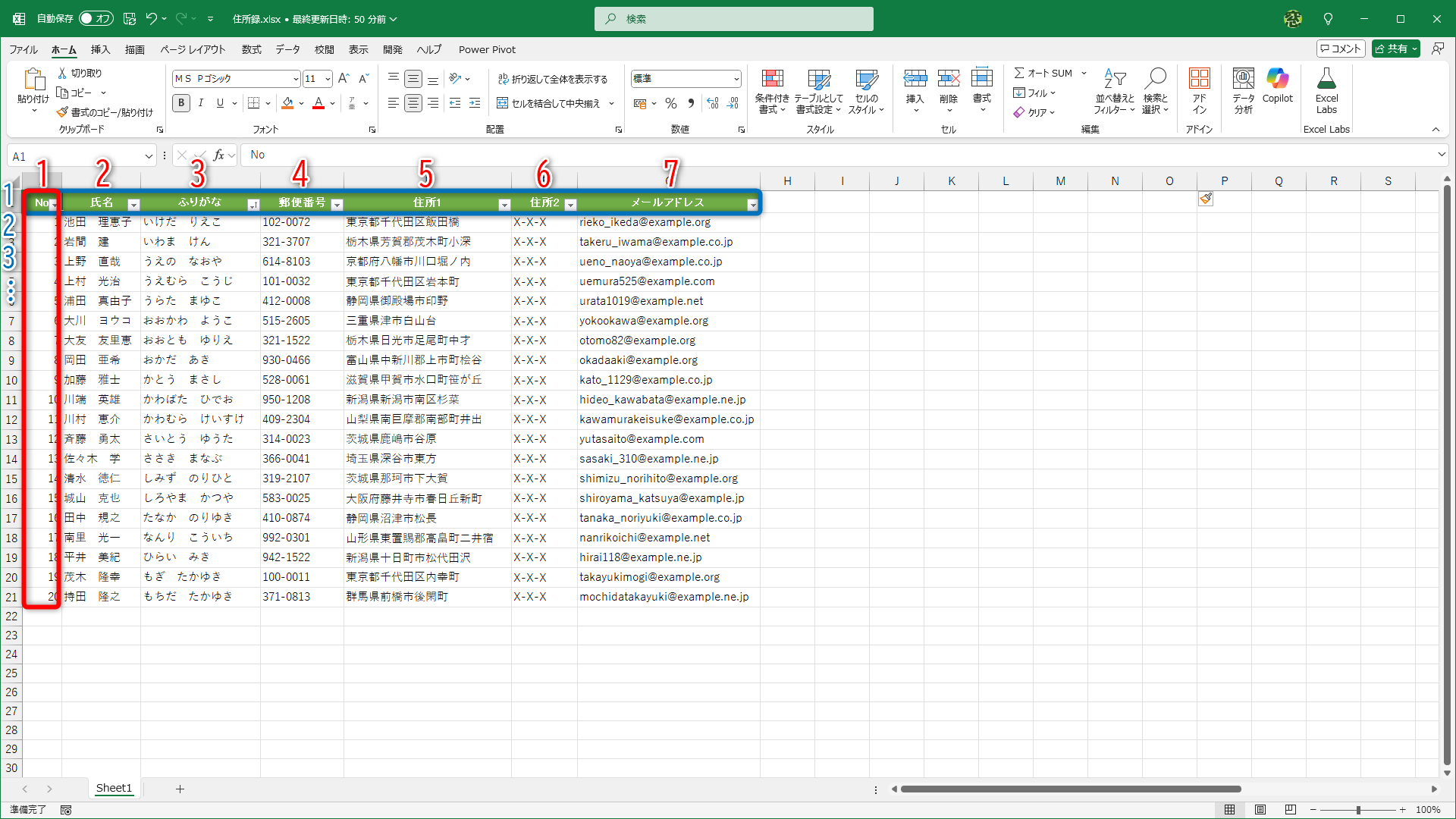Click the Sort and Filter icon
Viewport: 1456px width, 819px height.
point(1114,80)
